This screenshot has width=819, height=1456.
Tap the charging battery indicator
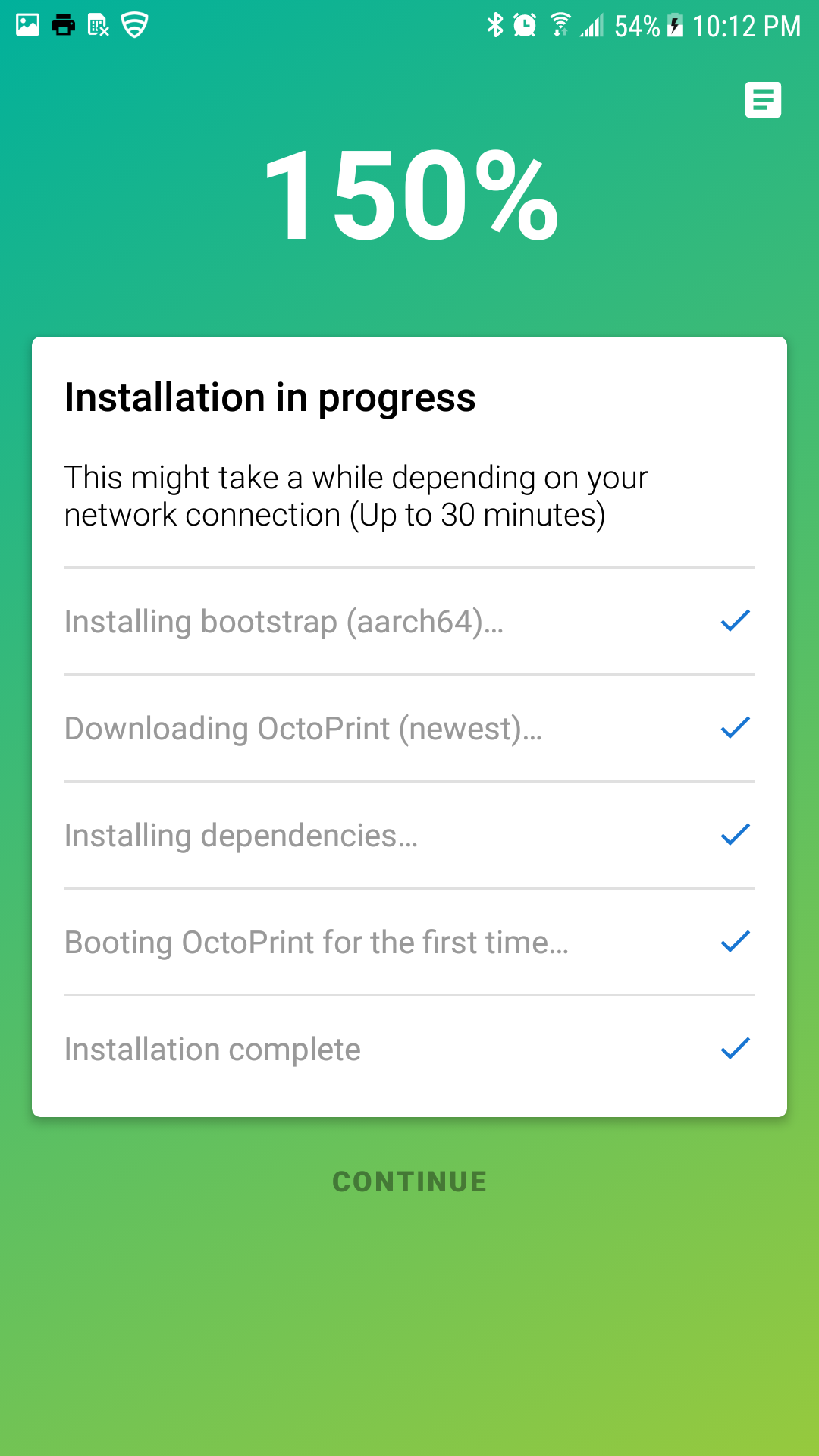(x=673, y=25)
